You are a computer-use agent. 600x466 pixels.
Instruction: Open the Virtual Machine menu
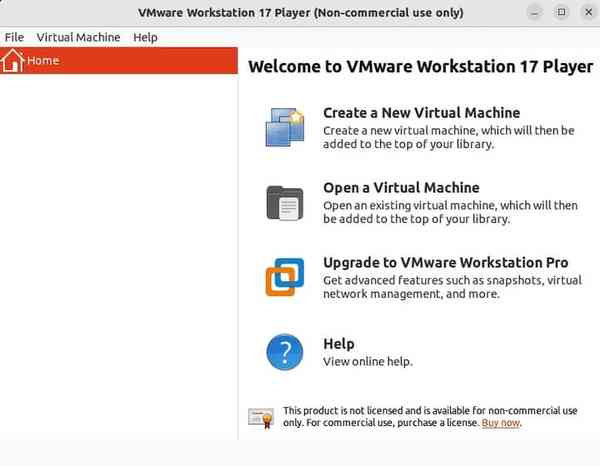78,37
